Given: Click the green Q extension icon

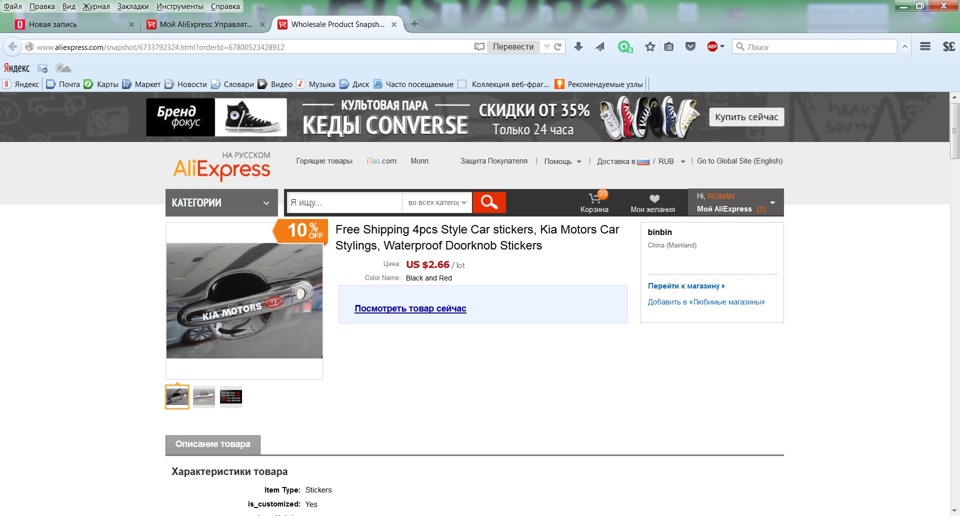Looking at the screenshot, I should (x=624, y=47).
